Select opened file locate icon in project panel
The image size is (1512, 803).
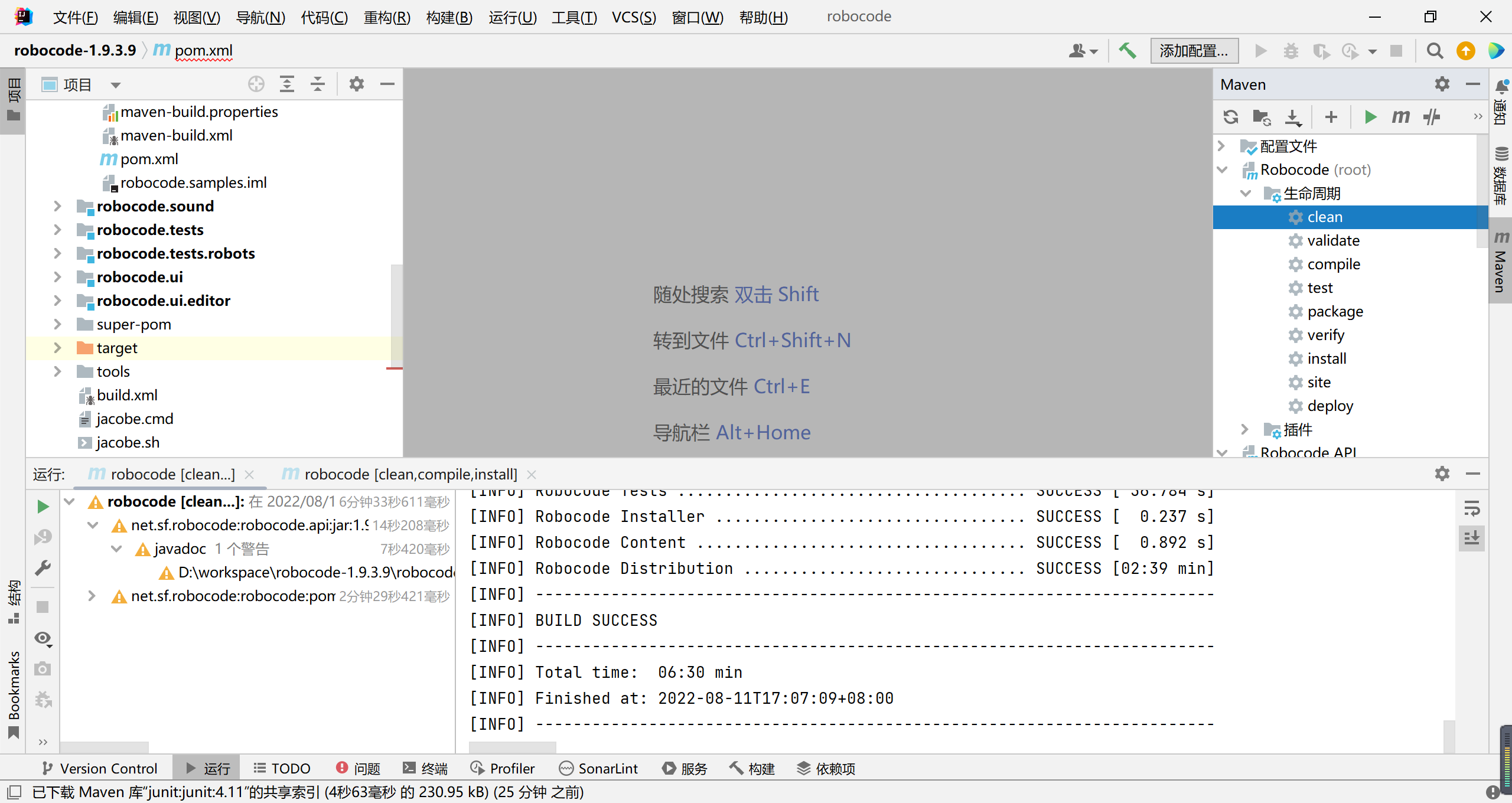point(256,84)
